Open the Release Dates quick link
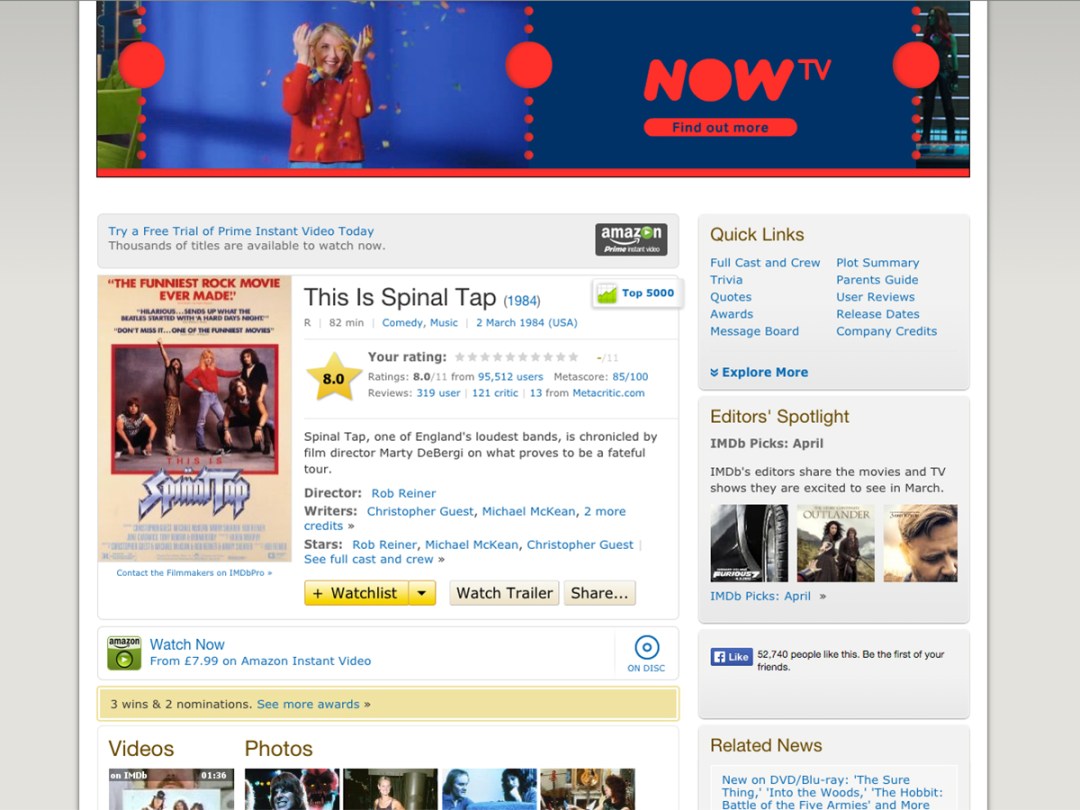This screenshot has width=1080, height=810. point(878,314)
